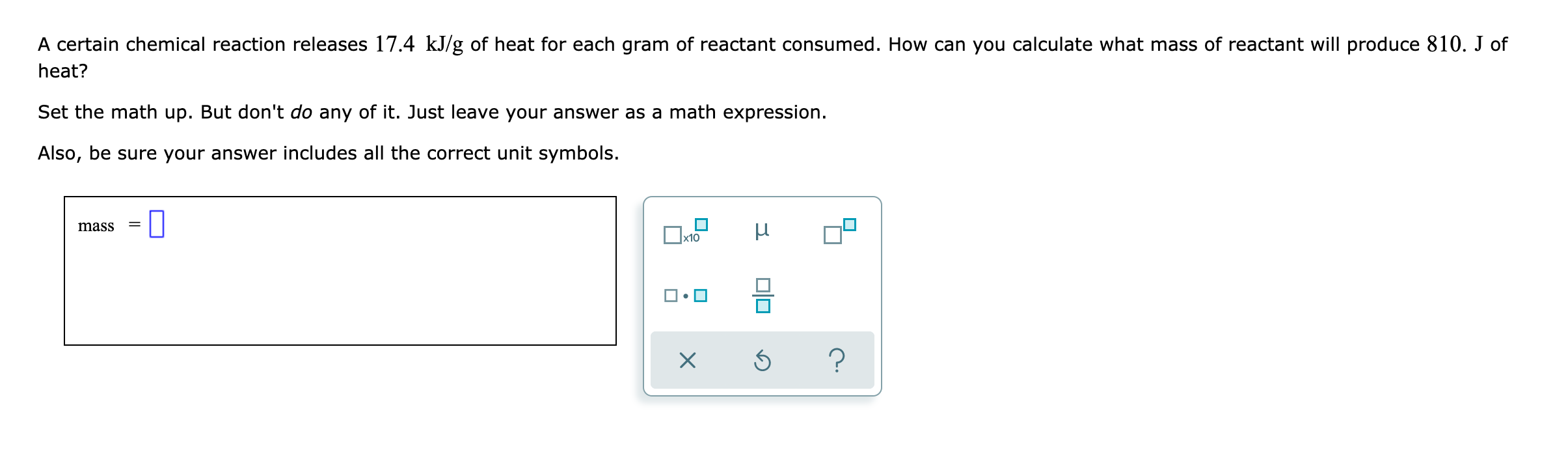Insert the micro μ prefix symbol
This screenshot has width=1568, height=474.
point(762,230)
